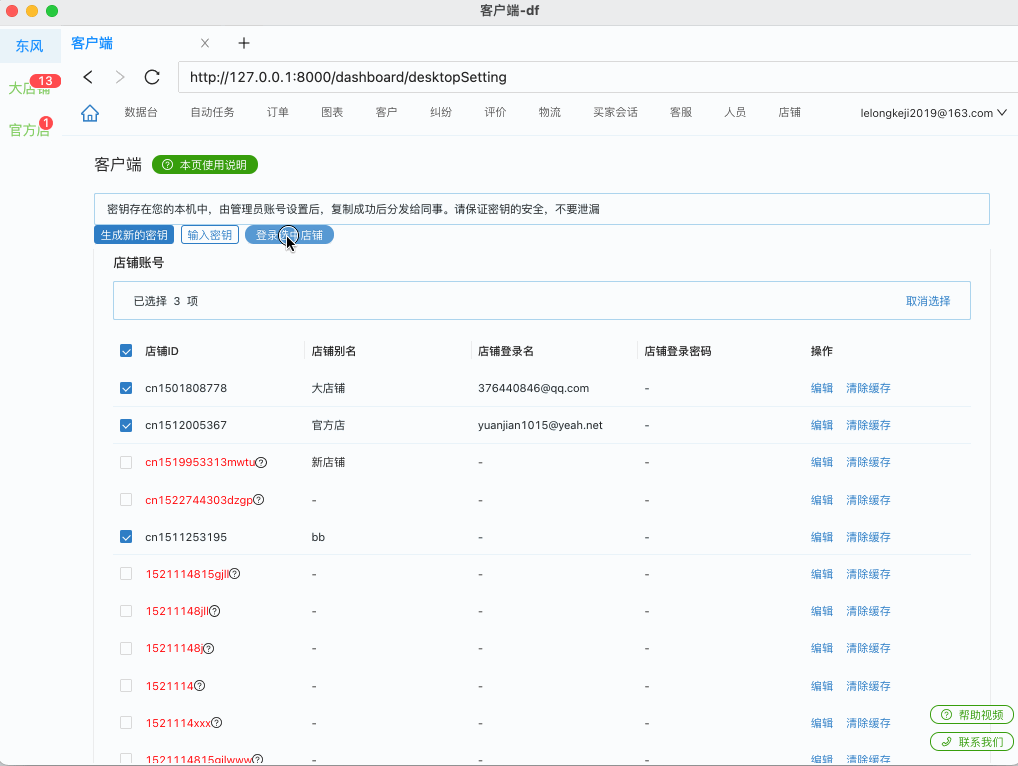The height and width of the screenshot is (766, 1018).
Task: Click 清除缓存 for 官方店 row
Action: pos(868,425)
